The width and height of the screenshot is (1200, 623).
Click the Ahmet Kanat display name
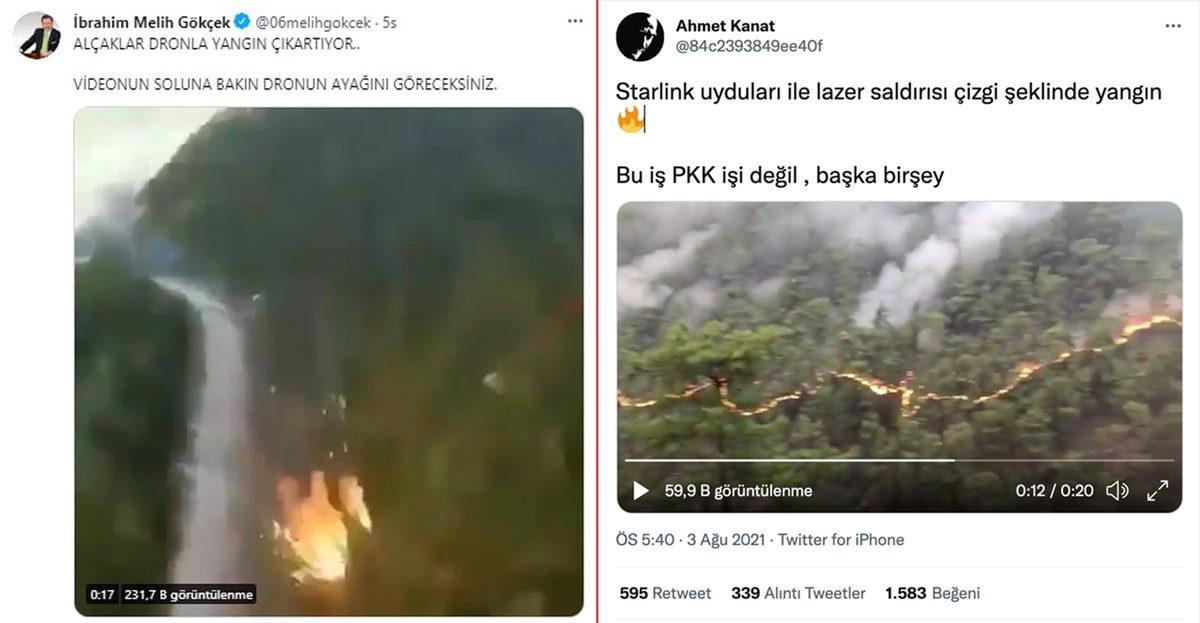[725, 26]
